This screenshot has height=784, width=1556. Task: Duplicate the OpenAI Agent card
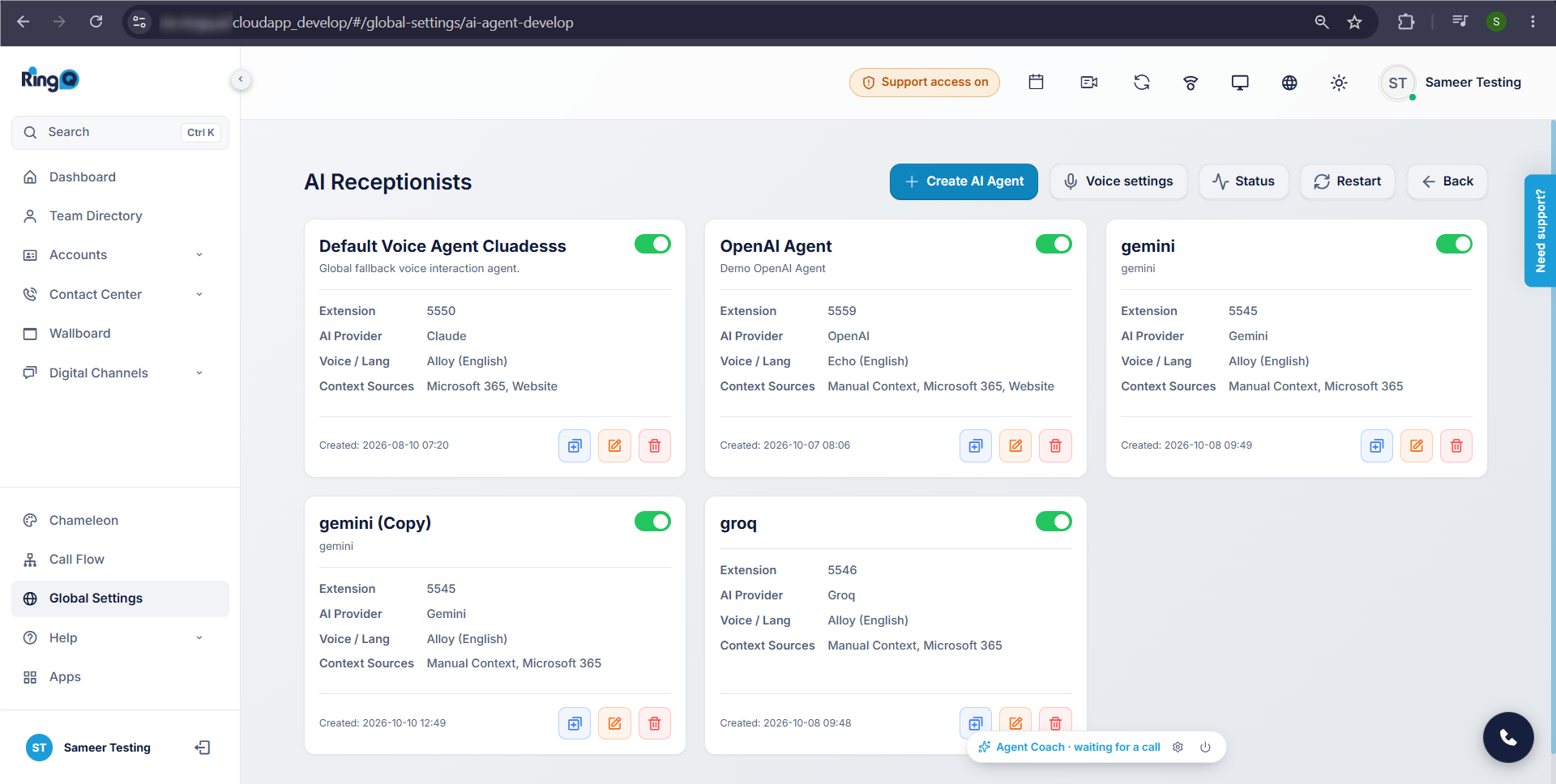(976, 445)
